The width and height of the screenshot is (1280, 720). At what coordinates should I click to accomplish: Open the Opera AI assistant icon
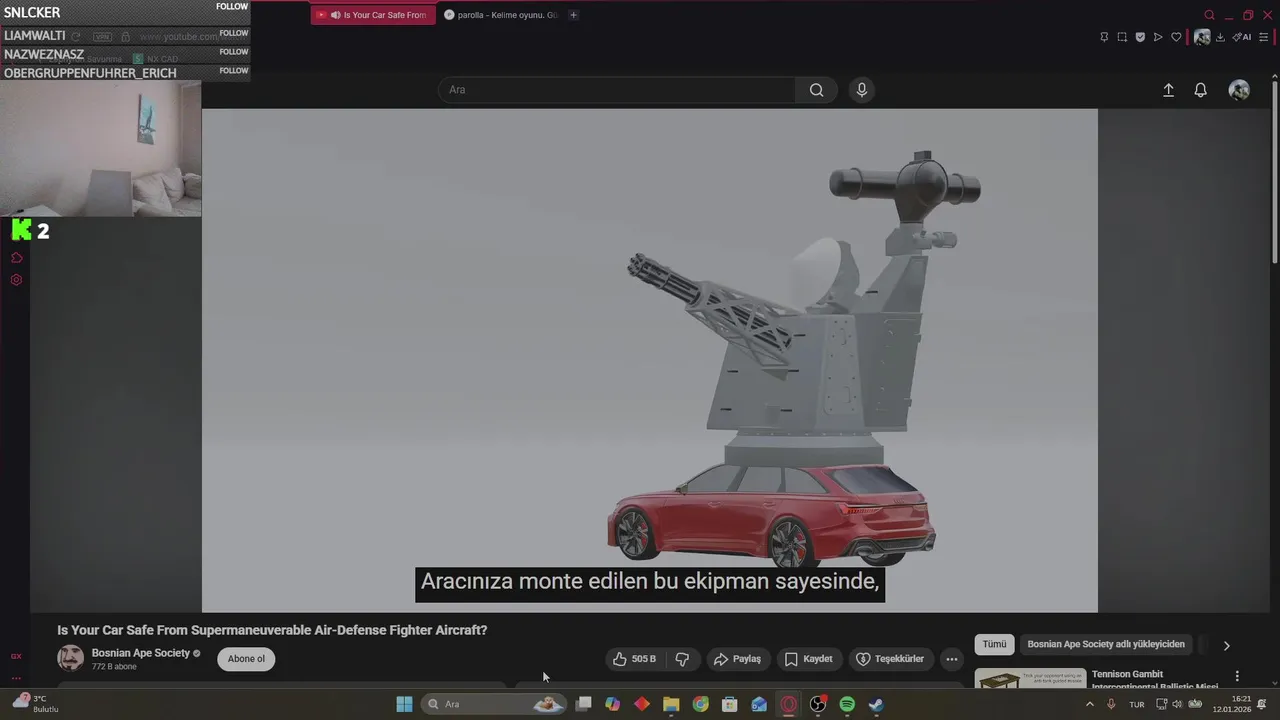click(1242, 37)
